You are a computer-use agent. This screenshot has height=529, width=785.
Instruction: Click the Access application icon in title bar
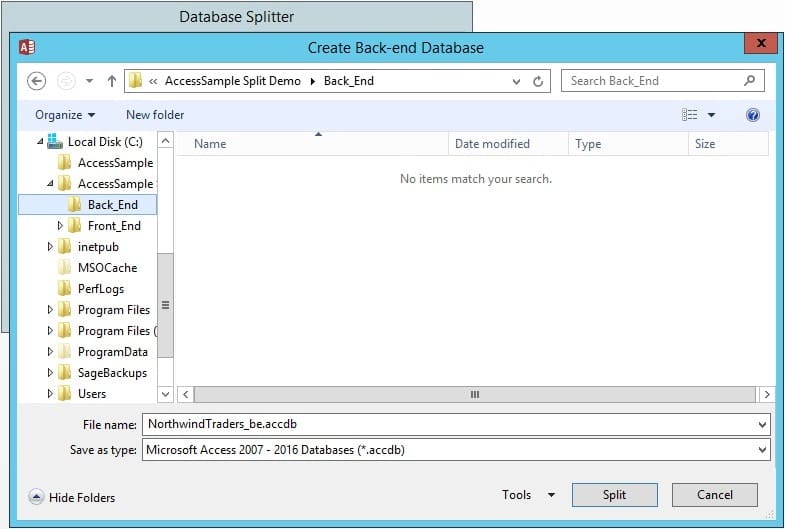click(x=27, y=48)
